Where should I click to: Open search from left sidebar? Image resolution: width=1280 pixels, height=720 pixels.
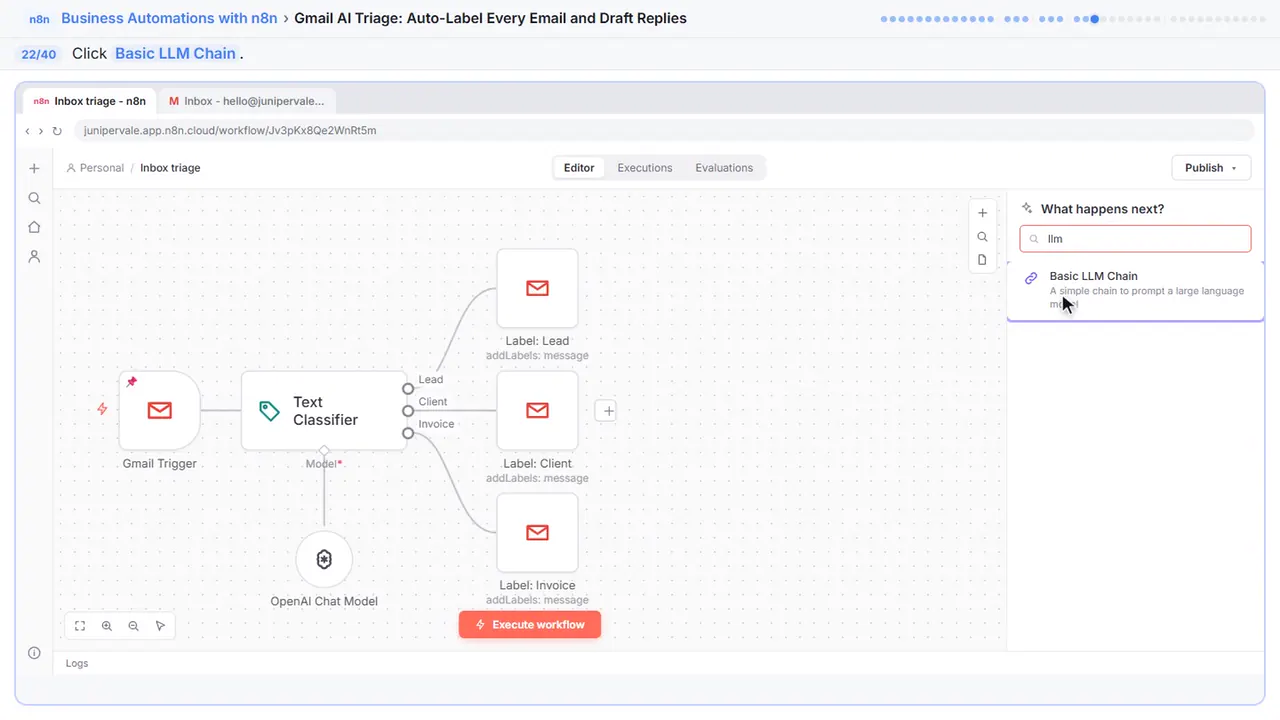(x=34, y=198)
